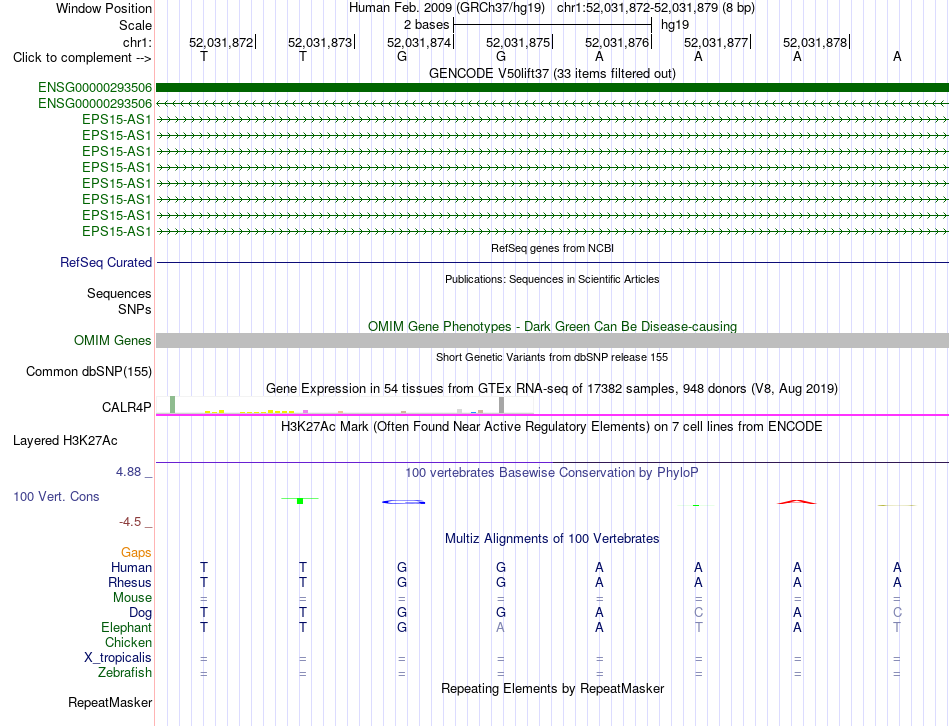Click the hg19 text beside the scale bar
This screenshot has height=726, width=950.
(675, 25)
